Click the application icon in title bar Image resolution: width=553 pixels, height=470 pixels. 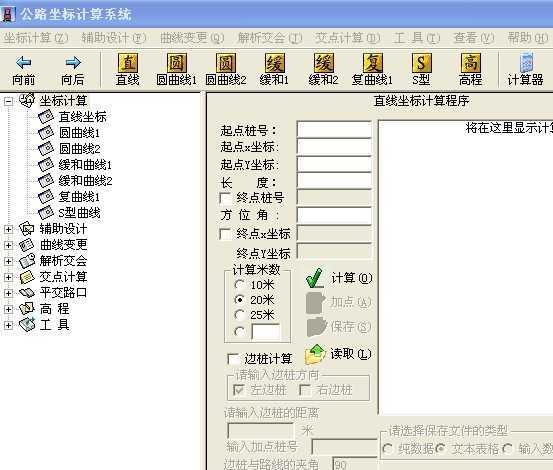[x=8, y=14]
